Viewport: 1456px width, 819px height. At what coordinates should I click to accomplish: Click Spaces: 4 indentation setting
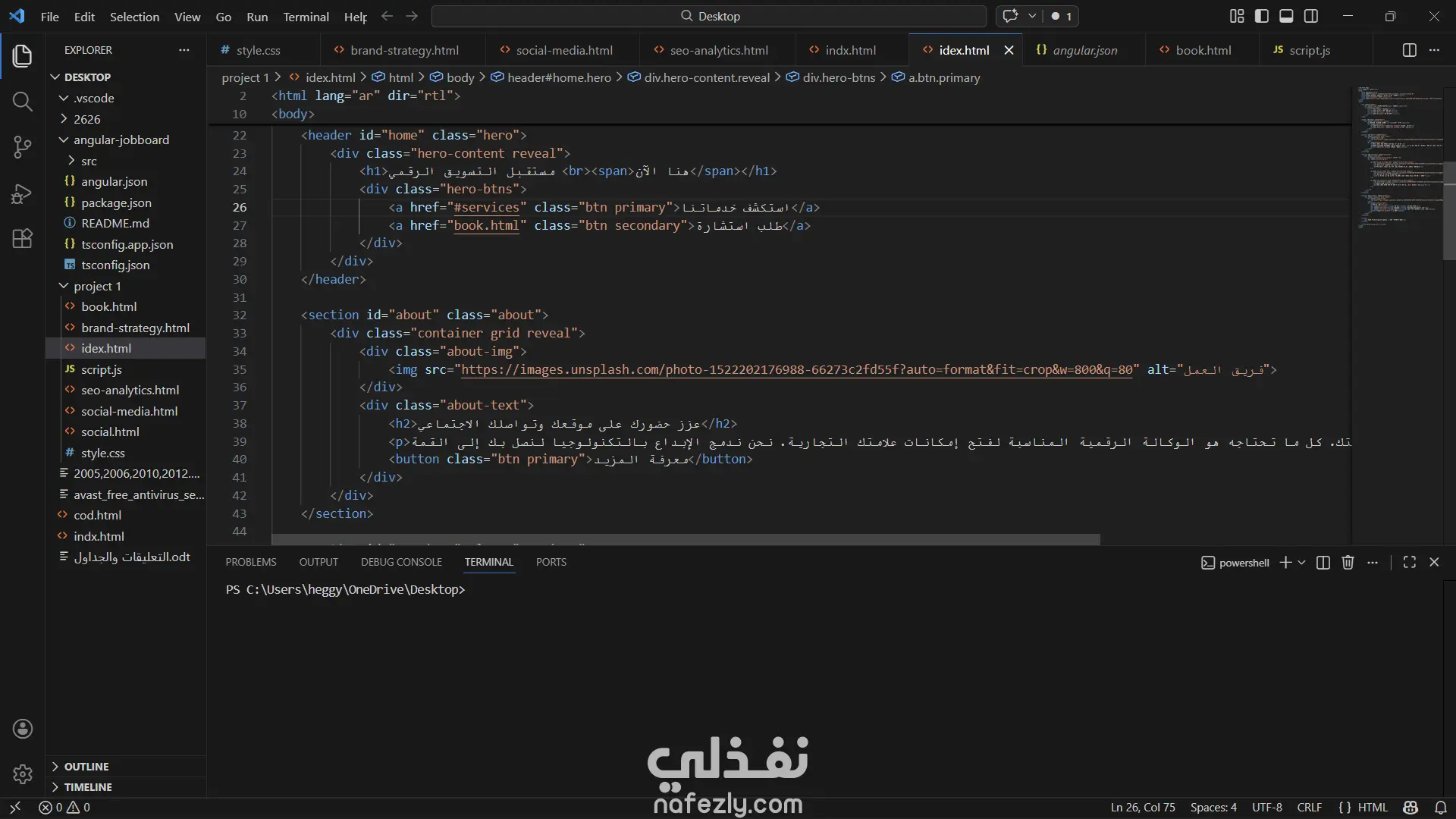1213,808
